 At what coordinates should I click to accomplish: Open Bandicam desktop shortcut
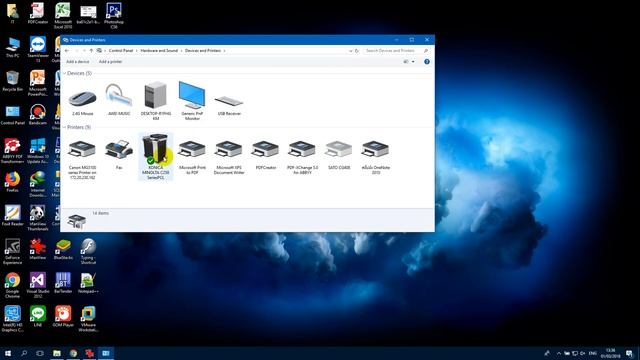(38, 114)
